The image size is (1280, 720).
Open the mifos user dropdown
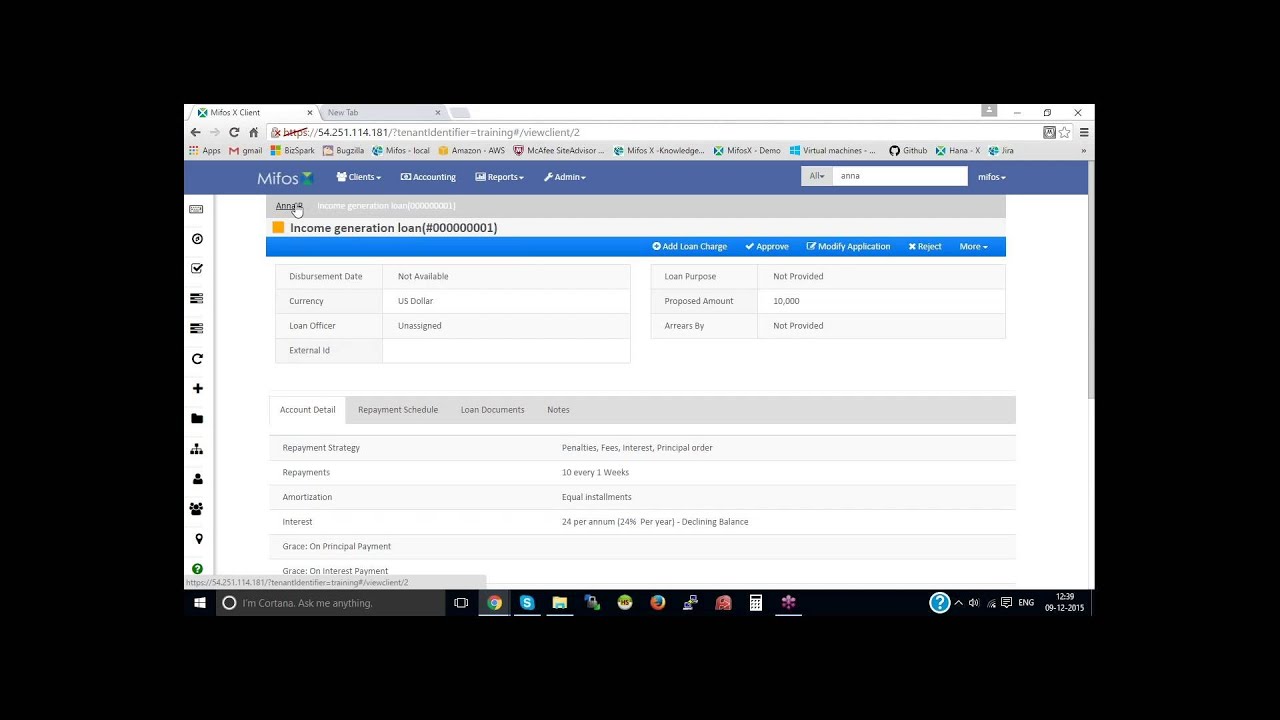pyautogui.click(x=992, y=177)
